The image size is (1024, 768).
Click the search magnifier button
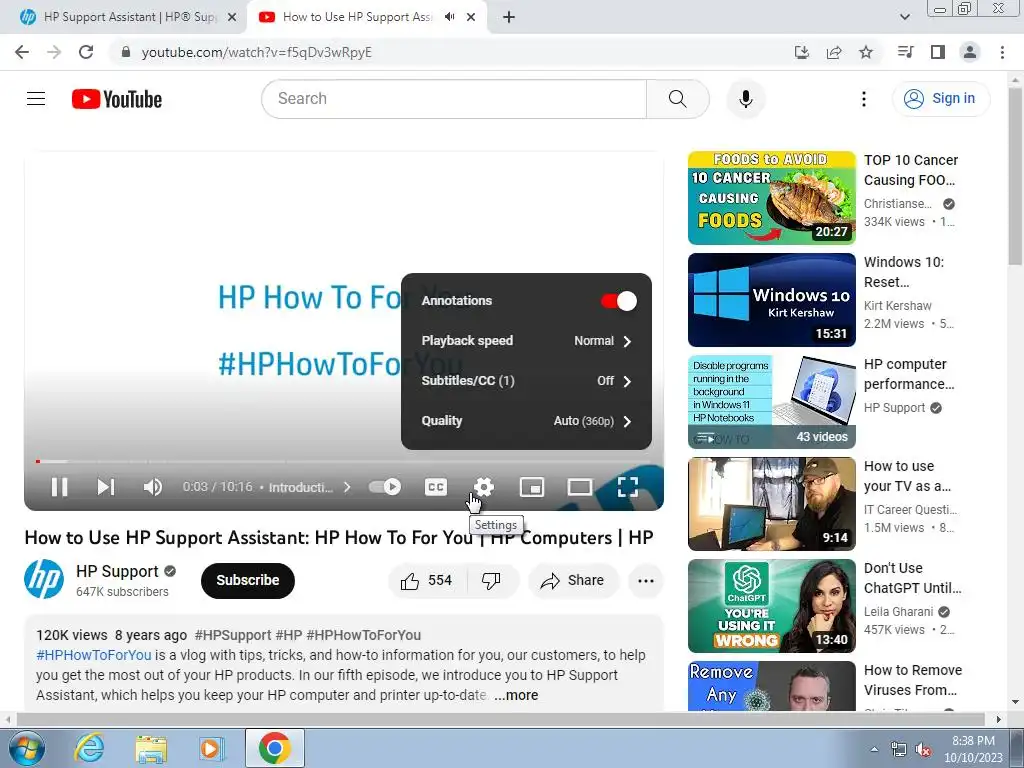677,99
